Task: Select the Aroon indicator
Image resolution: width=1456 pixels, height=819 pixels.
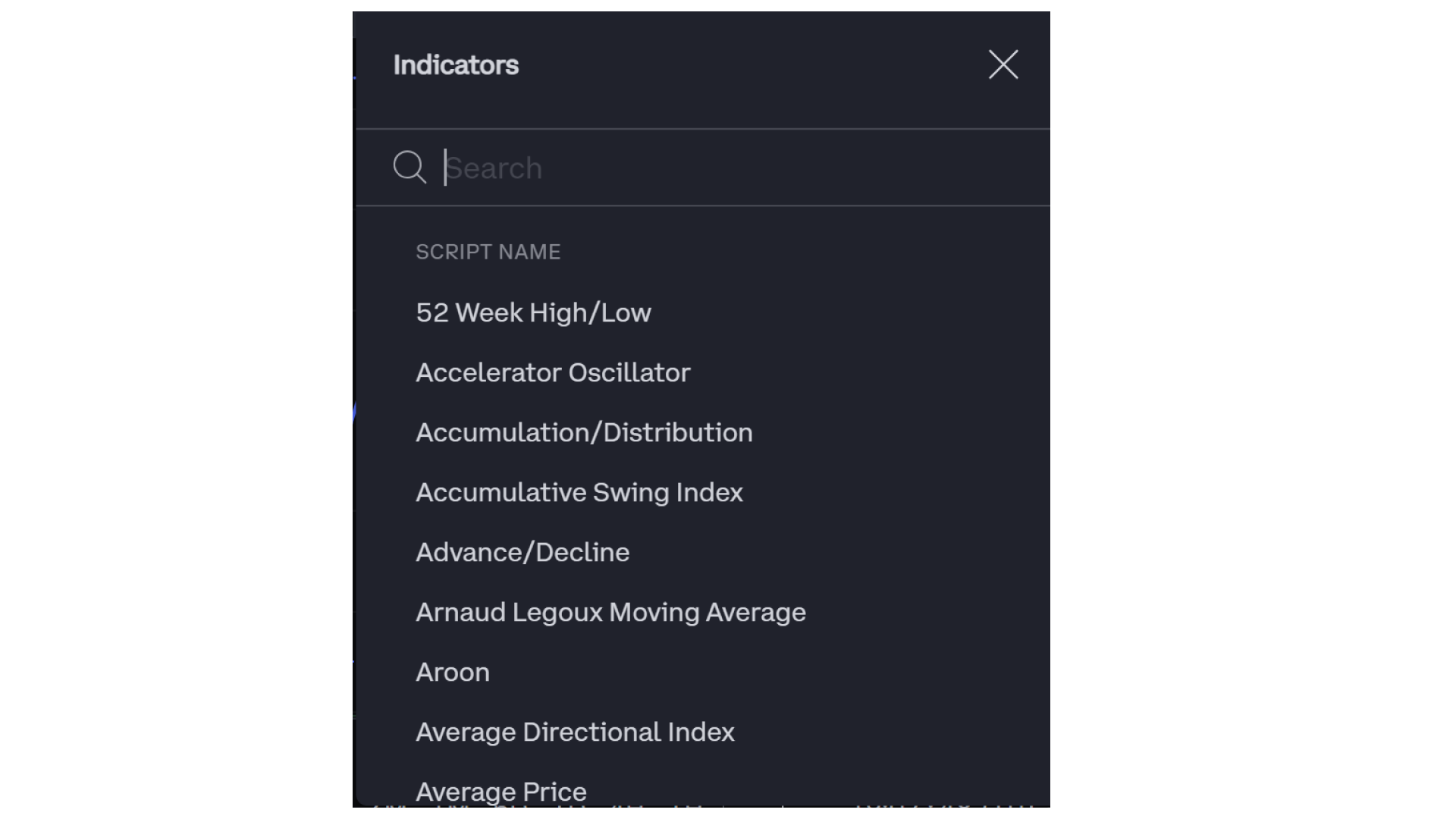Action: (x=453, y=672)
